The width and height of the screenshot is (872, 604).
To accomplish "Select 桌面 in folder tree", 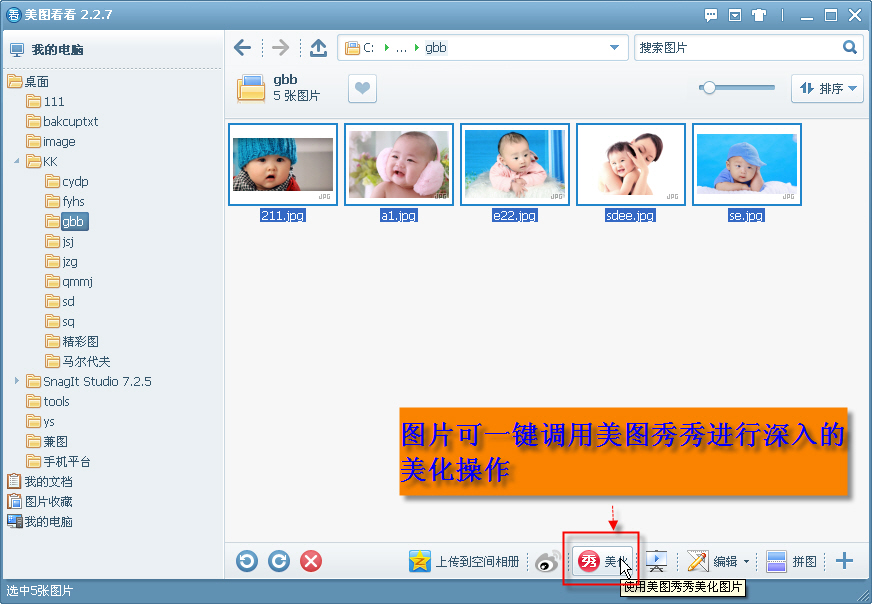I will coord(28,82).
